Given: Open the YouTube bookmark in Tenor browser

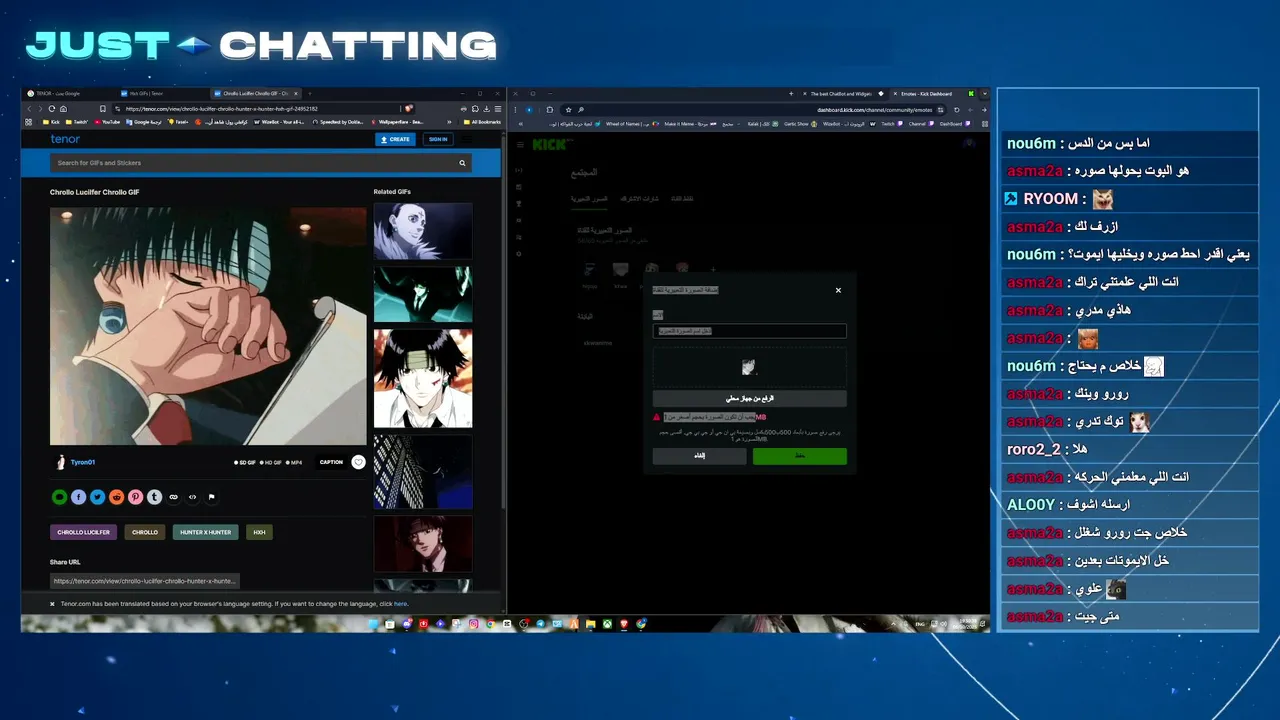Looking at the screenshot, I should click(x=107, y=122).
